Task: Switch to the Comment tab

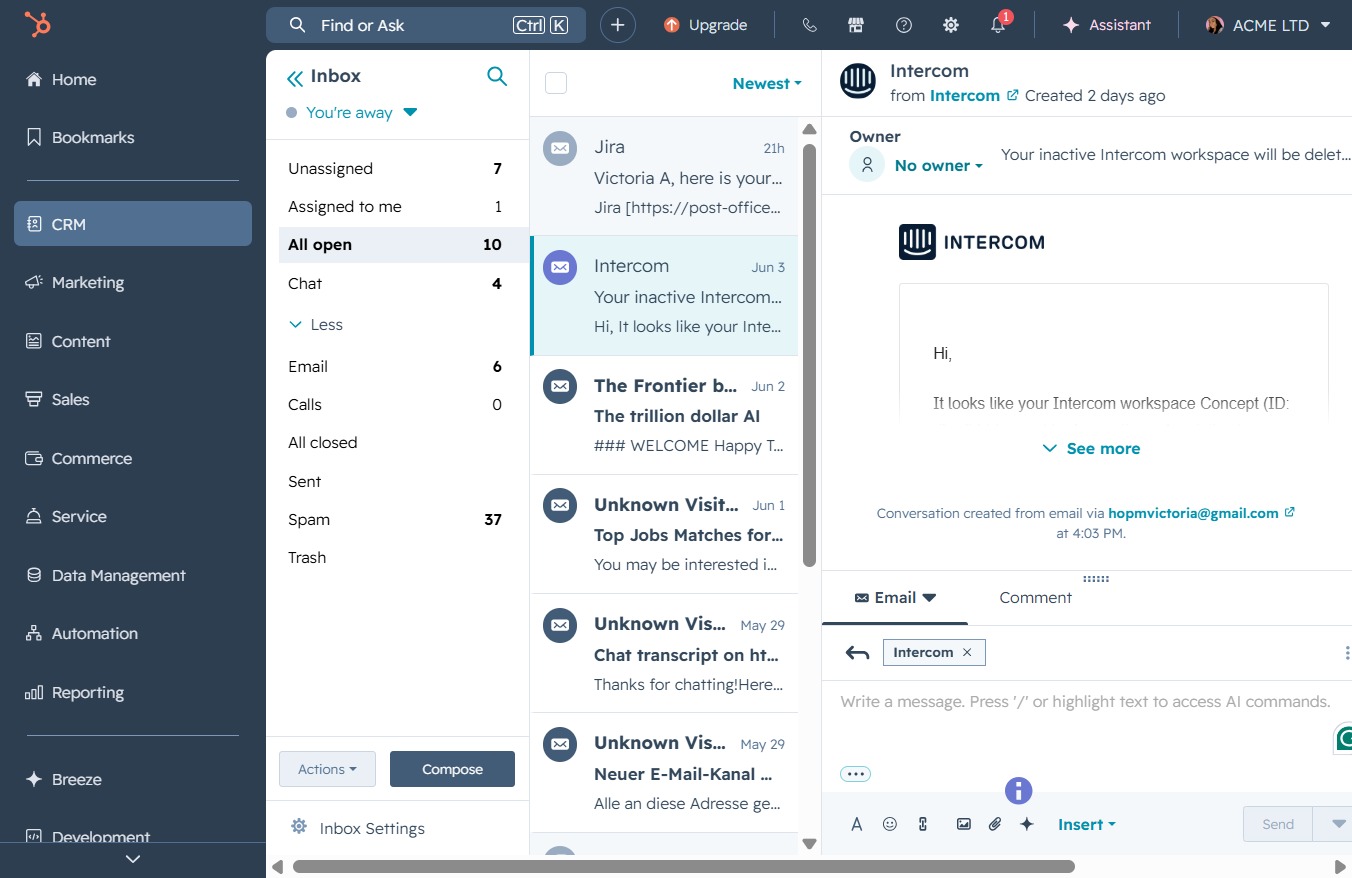Action: click(x=1035, y=598)
